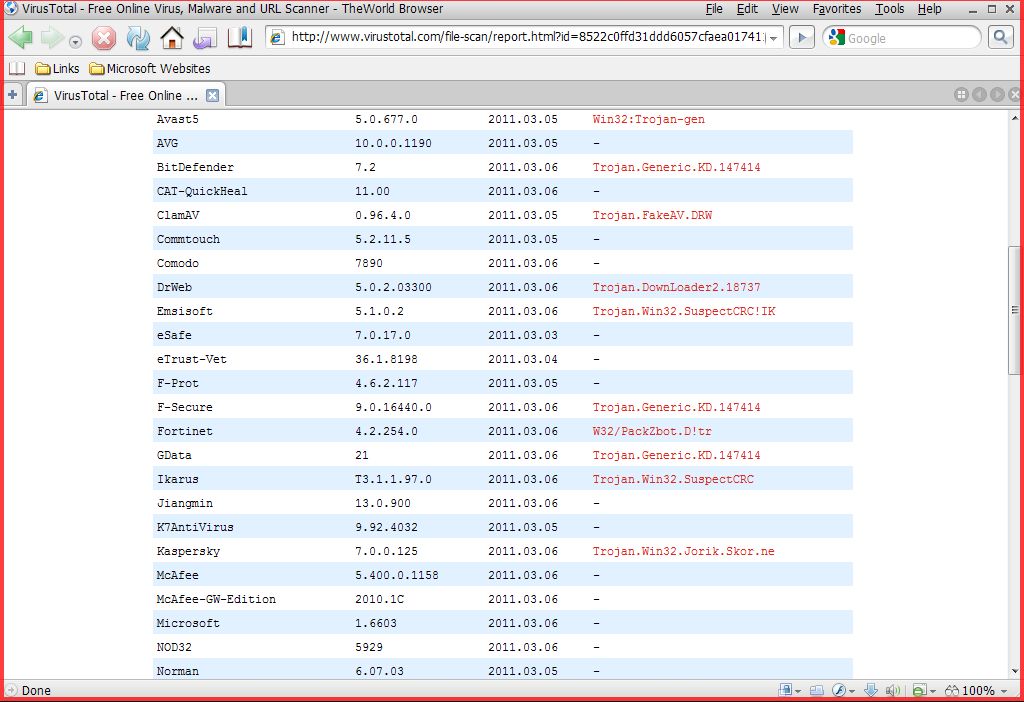This screenshot has width=1024, height=702.
Task: Click the Microsoft version 1.6603 cell
Action: coord(376,623)
